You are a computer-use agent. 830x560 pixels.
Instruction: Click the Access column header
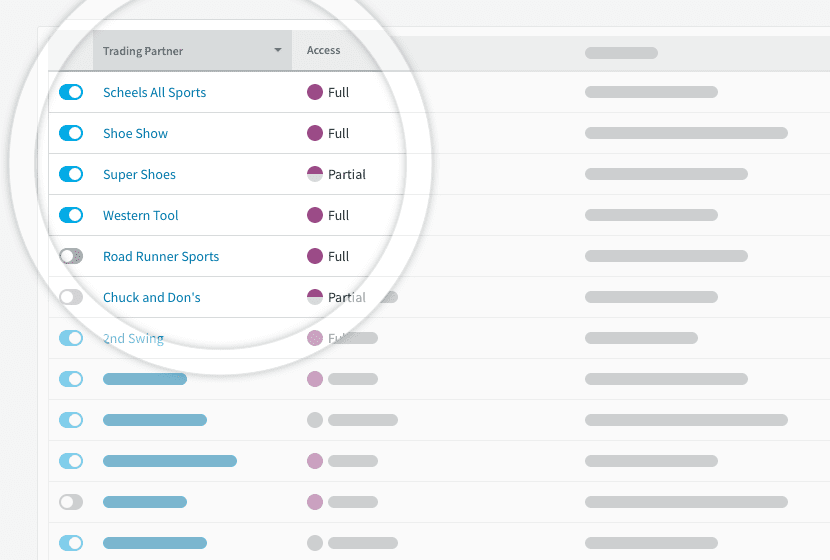(323, 50)
